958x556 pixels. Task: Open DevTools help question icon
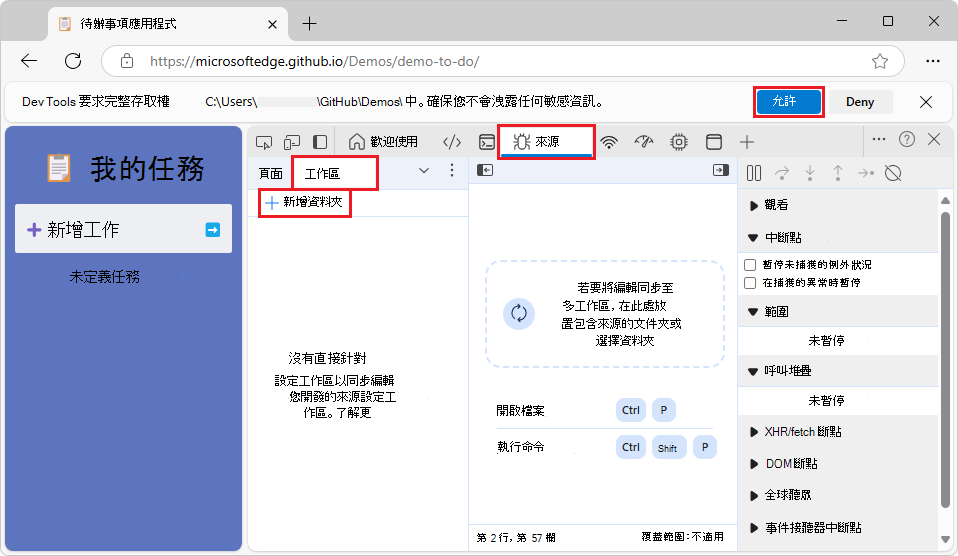(x=907, y=139)
